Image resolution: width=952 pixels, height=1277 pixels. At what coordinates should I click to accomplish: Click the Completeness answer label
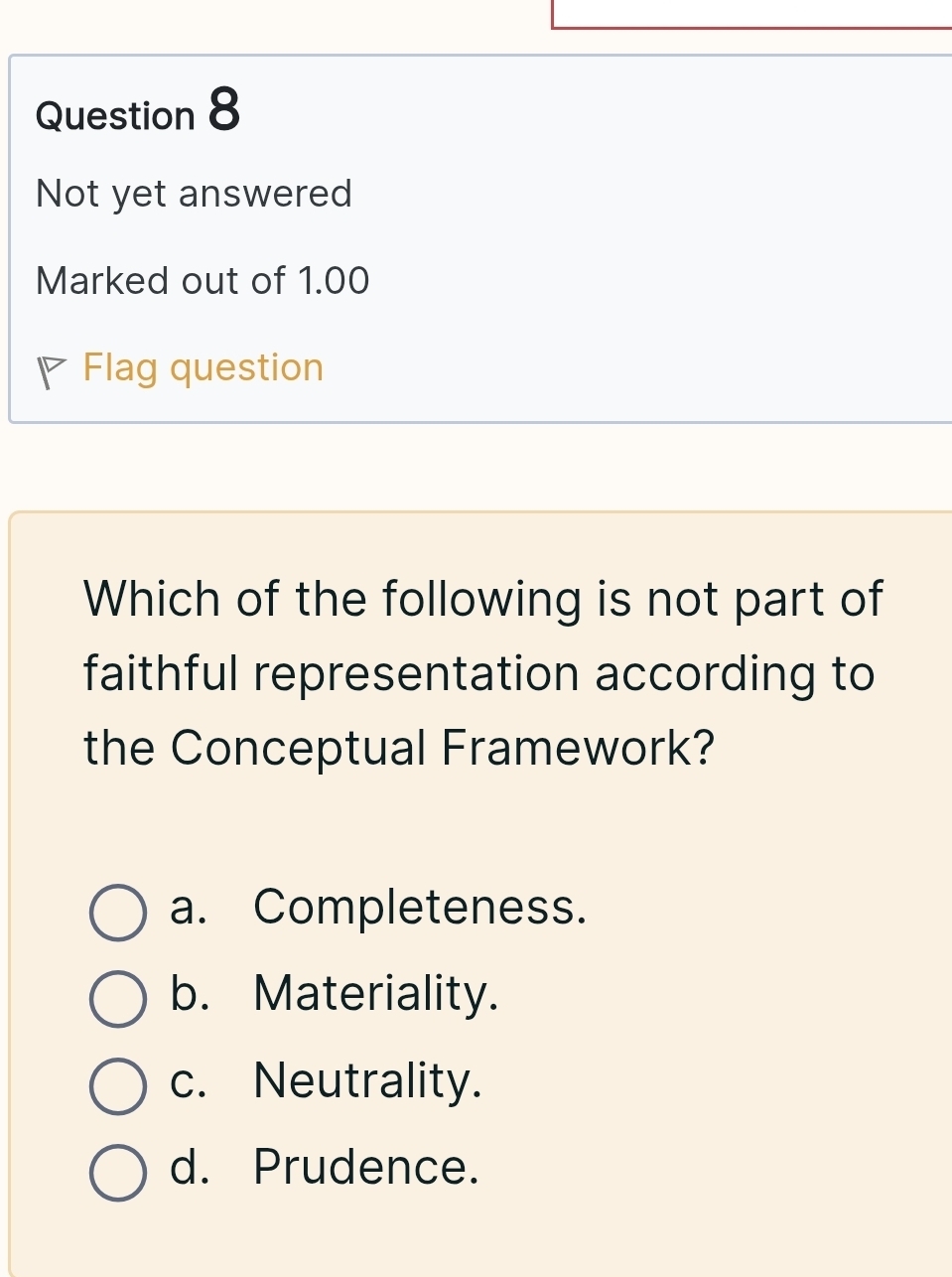click(420, 908)
